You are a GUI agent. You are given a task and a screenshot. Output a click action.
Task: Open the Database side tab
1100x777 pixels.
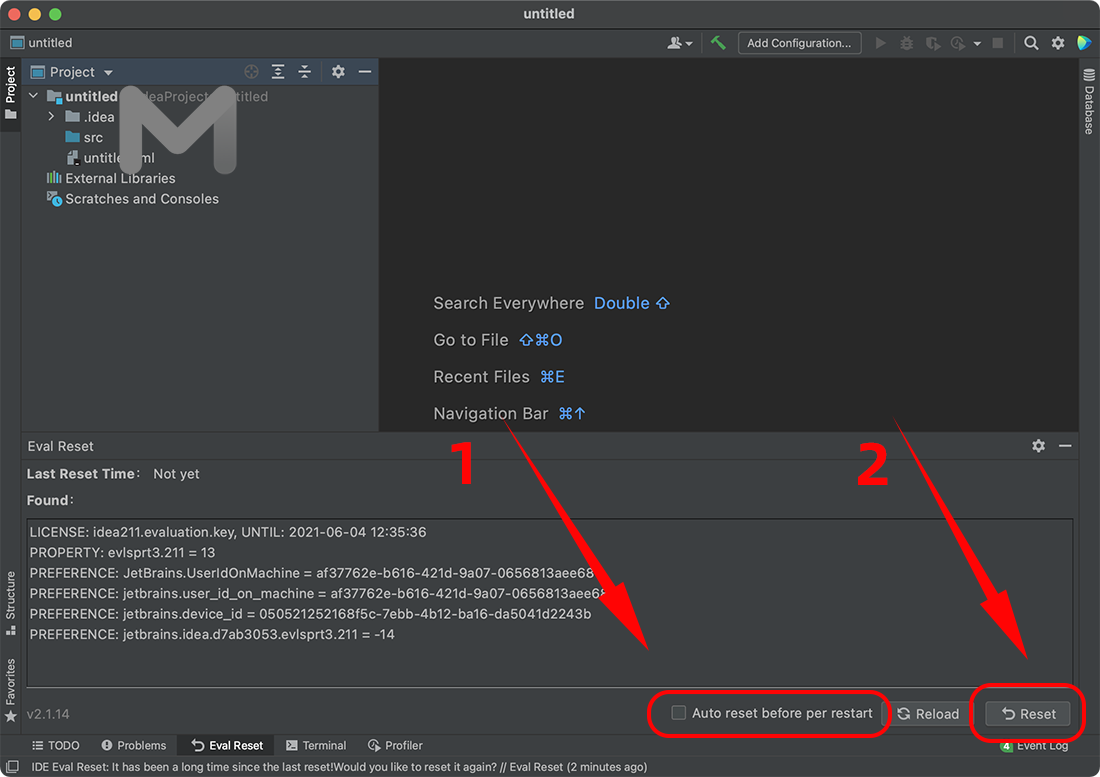pyautogui.click(x=1089, y=102)
